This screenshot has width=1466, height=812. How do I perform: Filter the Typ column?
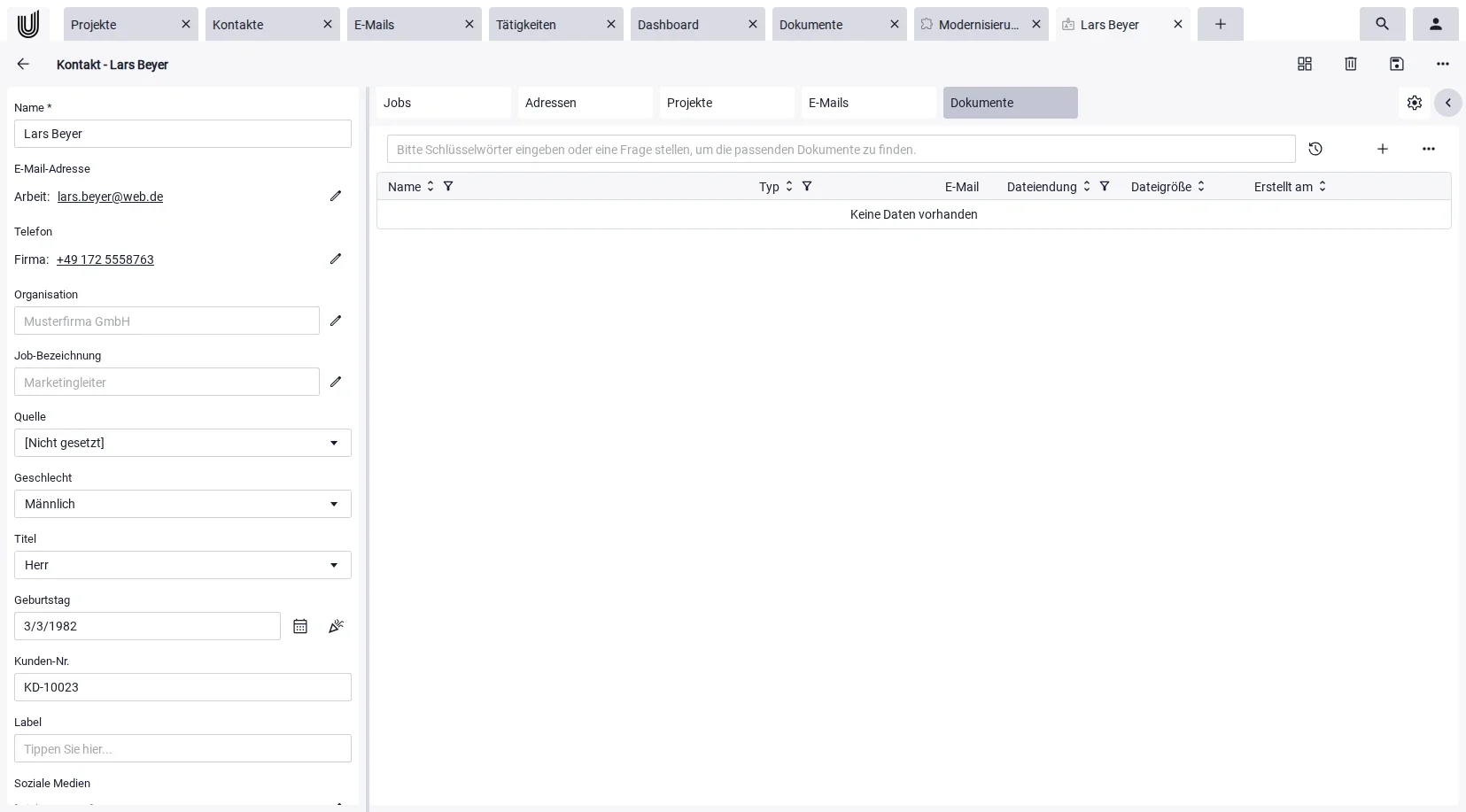(807, 186)
